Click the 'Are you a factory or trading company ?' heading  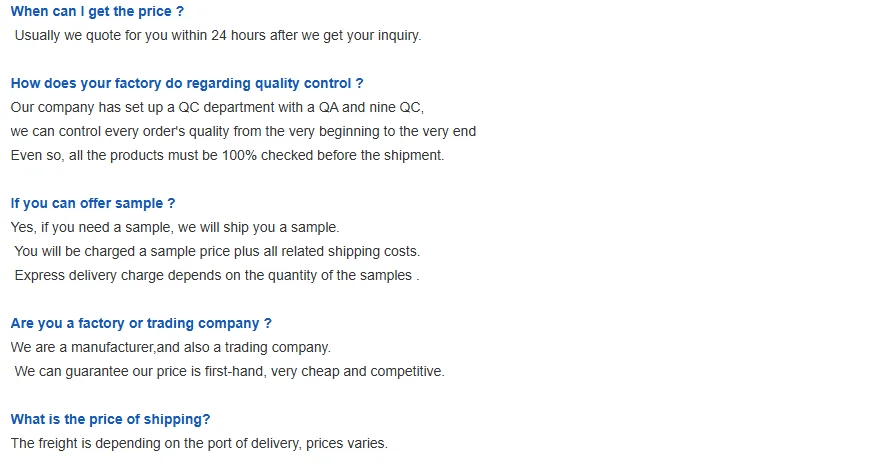pos(141,323)
